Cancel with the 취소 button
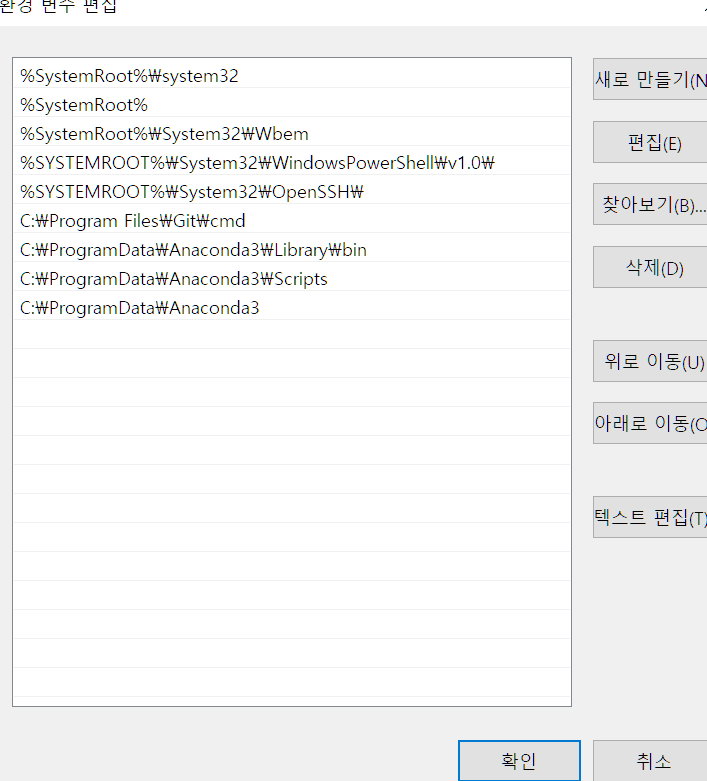 [650, 761]
